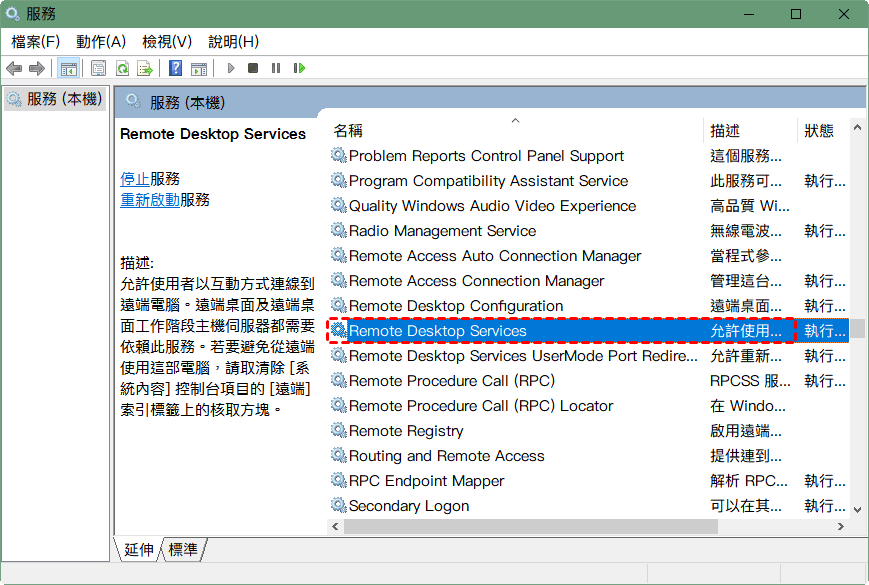Select Remote Procedure Call (RPC) service name
This screenshot has height=585, width=869.
[x=452, y=381]
